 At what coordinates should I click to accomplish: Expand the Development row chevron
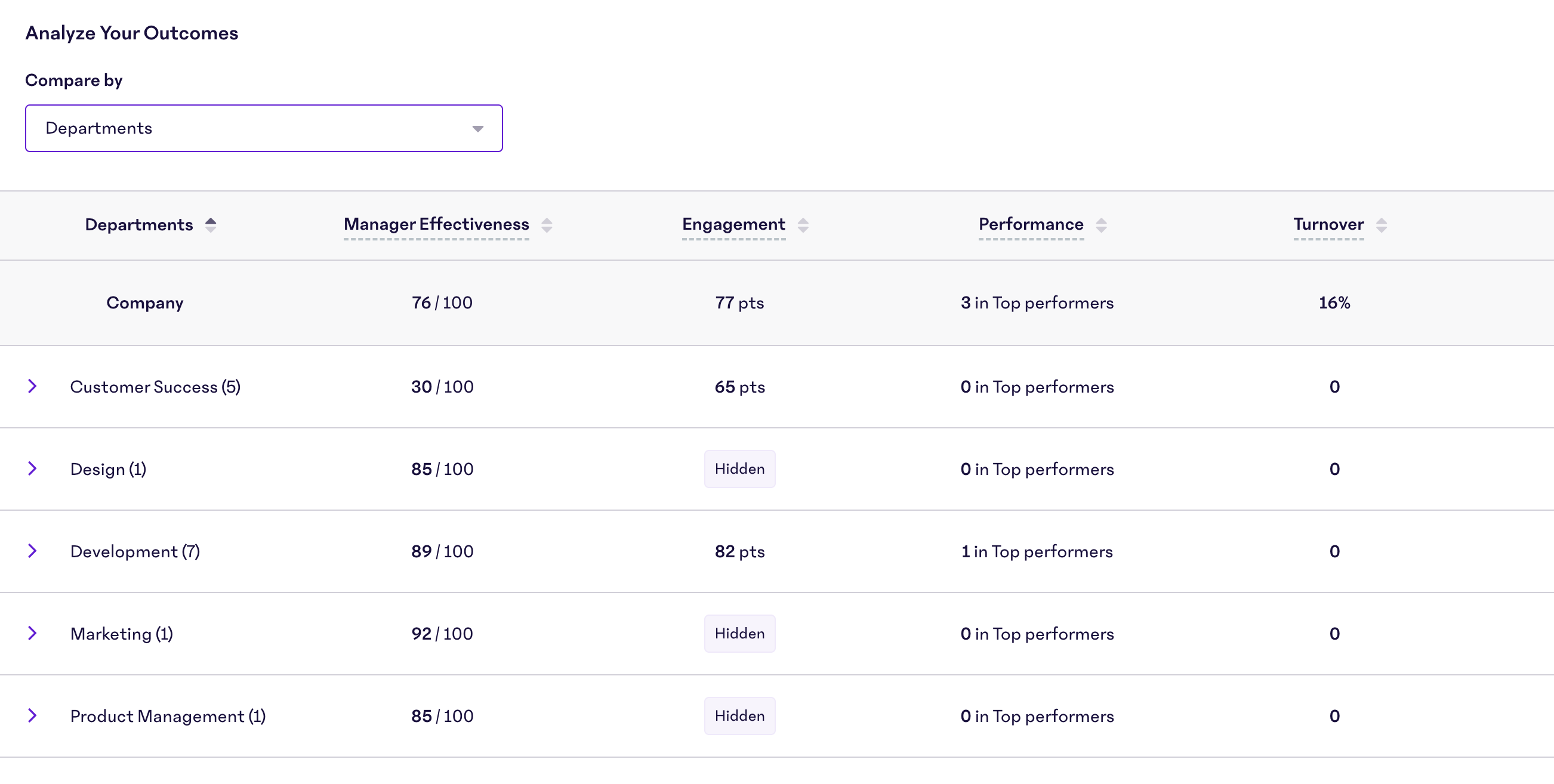click(33, 551)
